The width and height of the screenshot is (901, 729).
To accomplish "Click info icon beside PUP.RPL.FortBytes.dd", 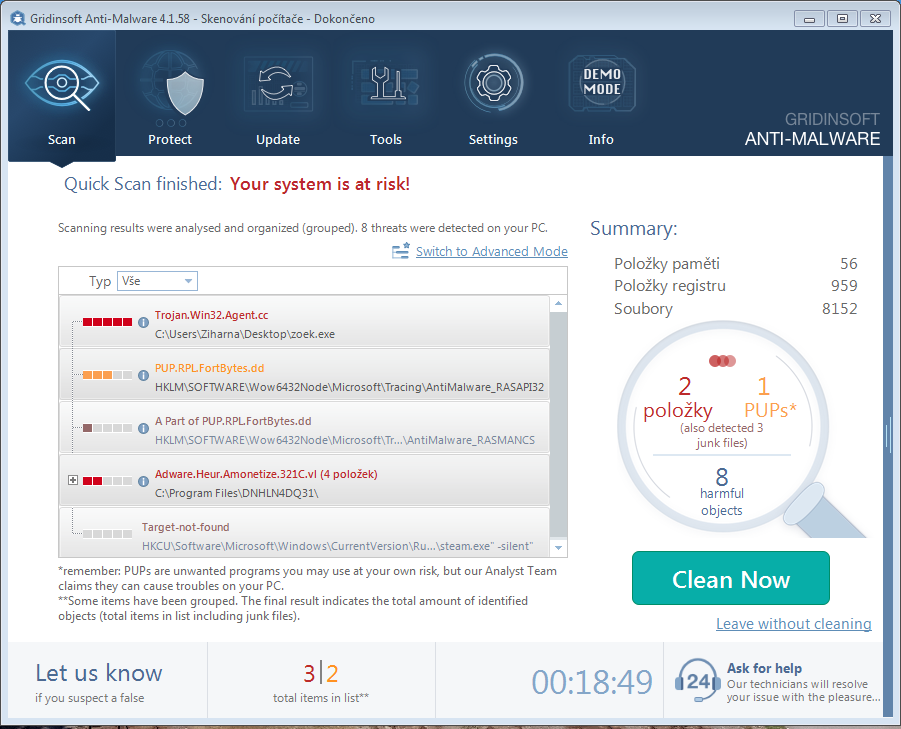I will [x=144, y=375].
